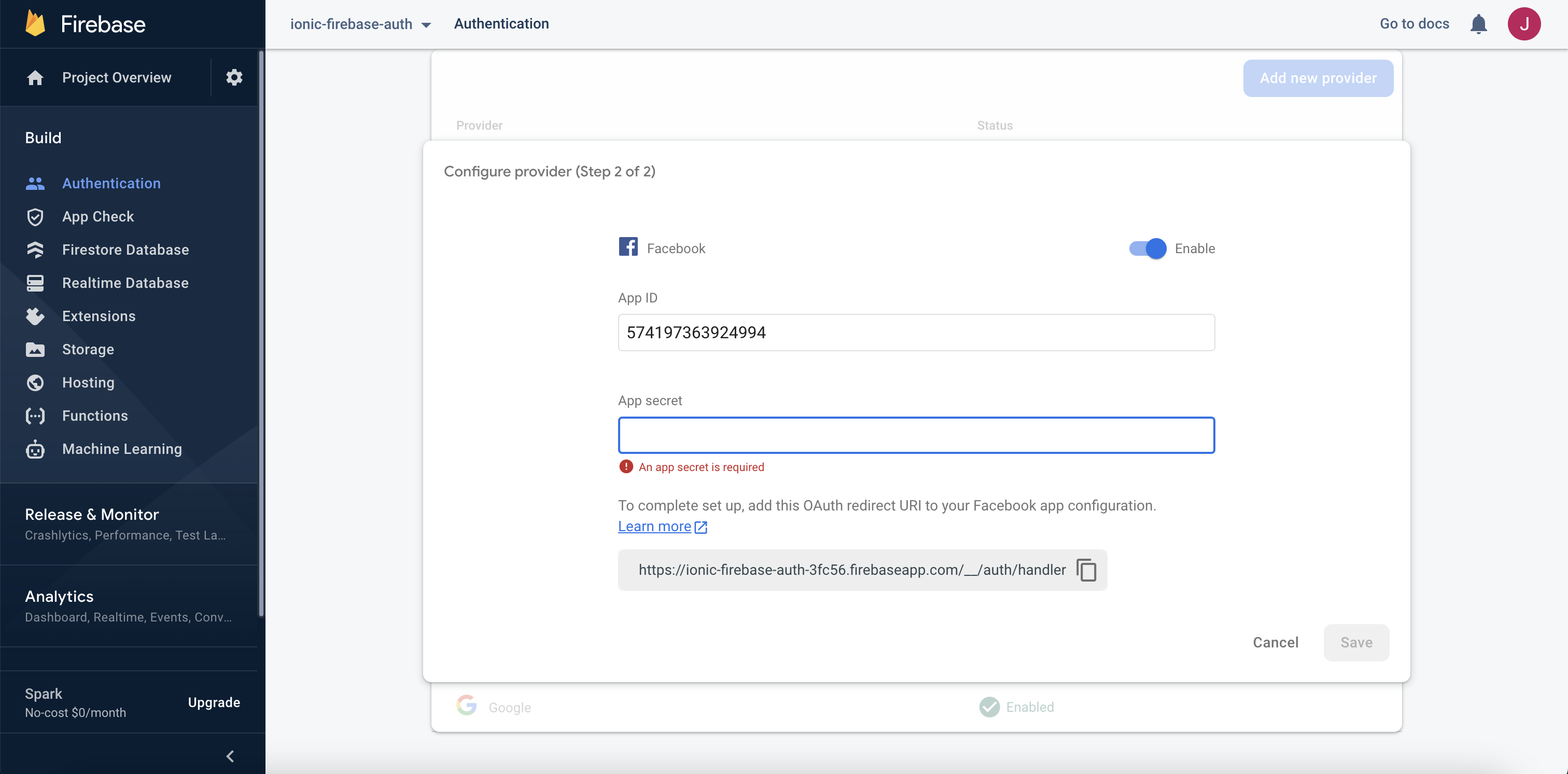Toggle the Facebook Enable switch
Image resolution: width=1568 pixels, height=774 pixels.
(x=1147, y=248)
